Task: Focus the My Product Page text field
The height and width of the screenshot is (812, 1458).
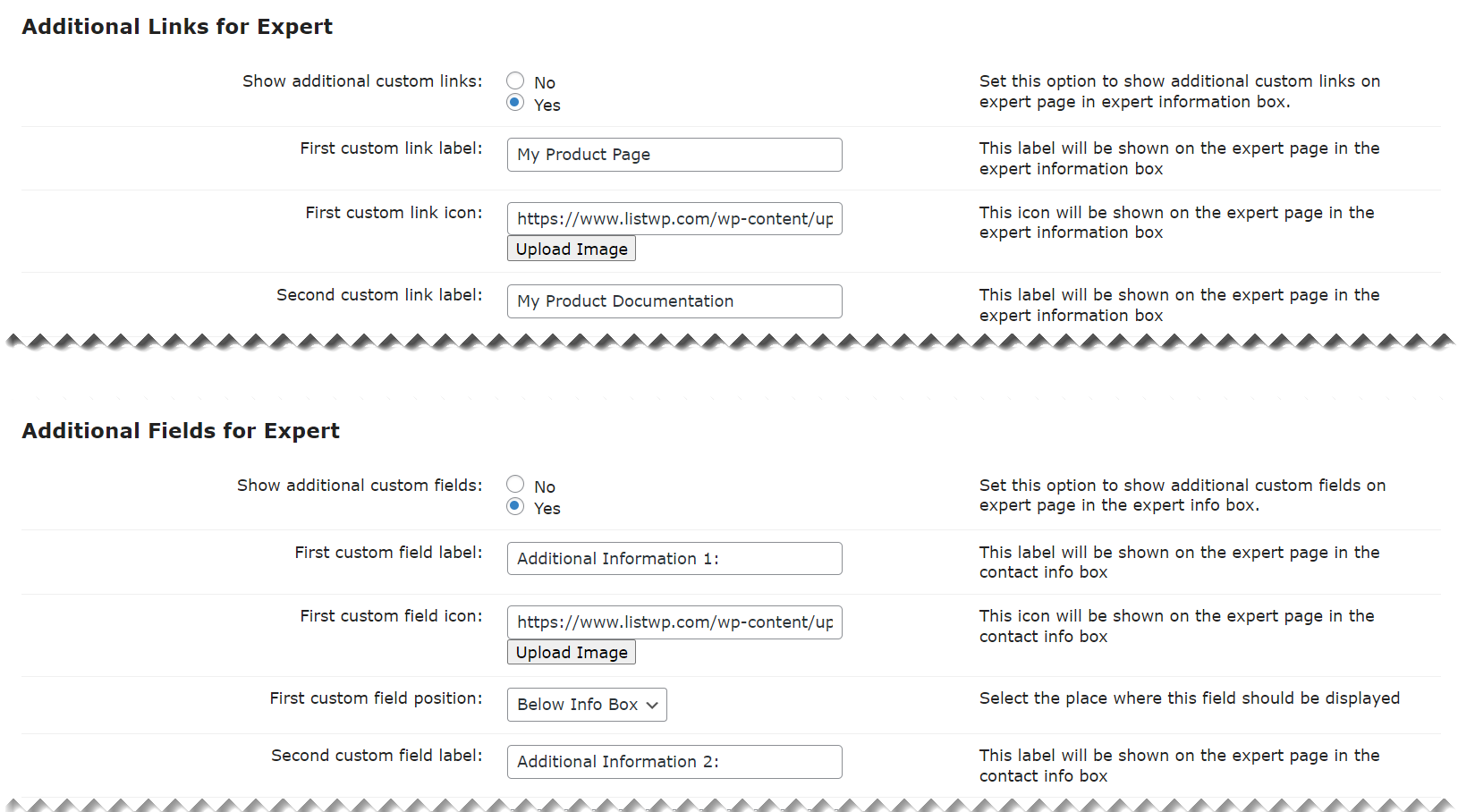Action: pyautogui.click(x=674, y=155)
